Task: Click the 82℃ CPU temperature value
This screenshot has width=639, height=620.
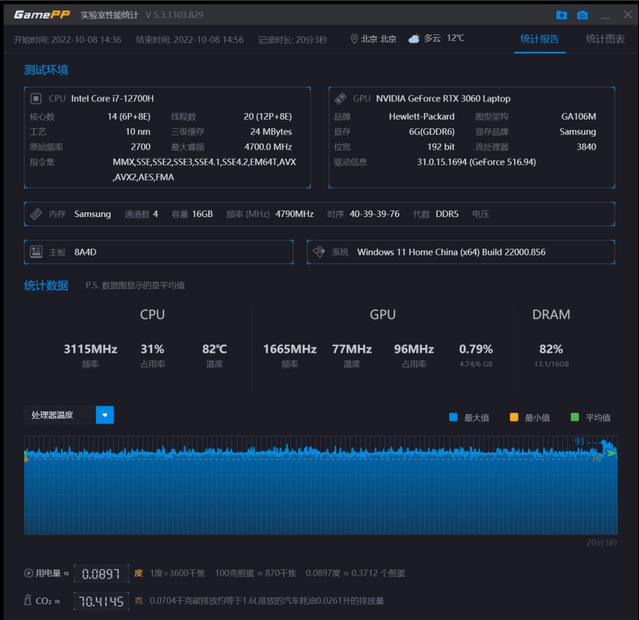Action: click(214, 349)
